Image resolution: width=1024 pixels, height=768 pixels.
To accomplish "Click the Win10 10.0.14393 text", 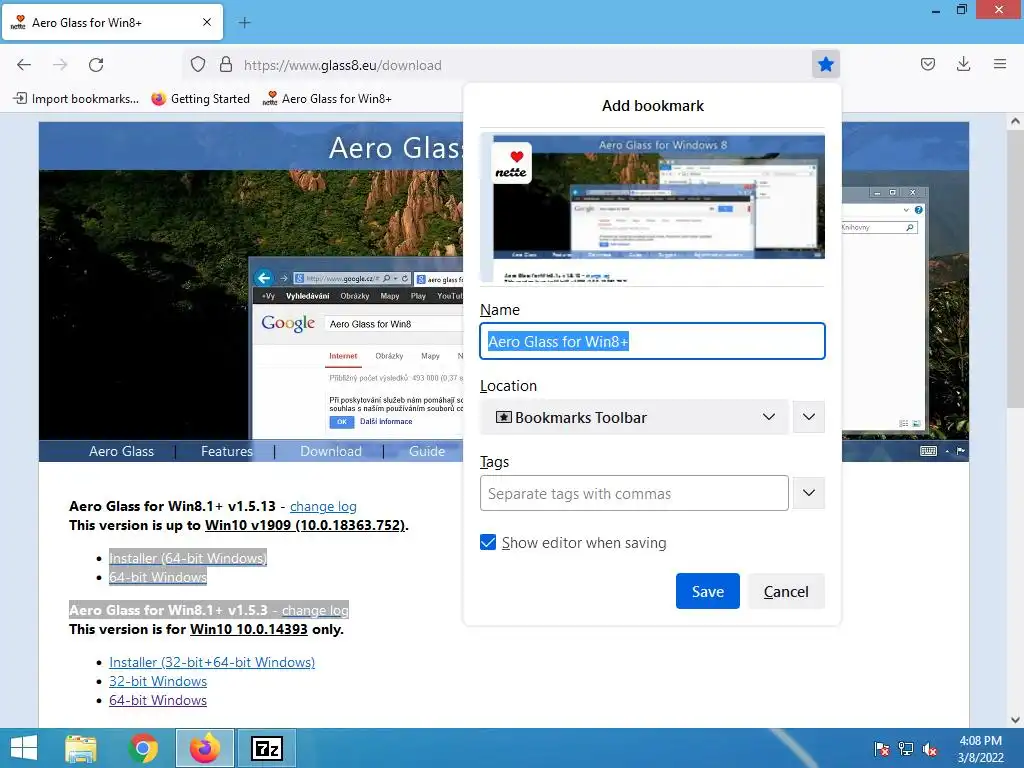I will click(249, 629).
